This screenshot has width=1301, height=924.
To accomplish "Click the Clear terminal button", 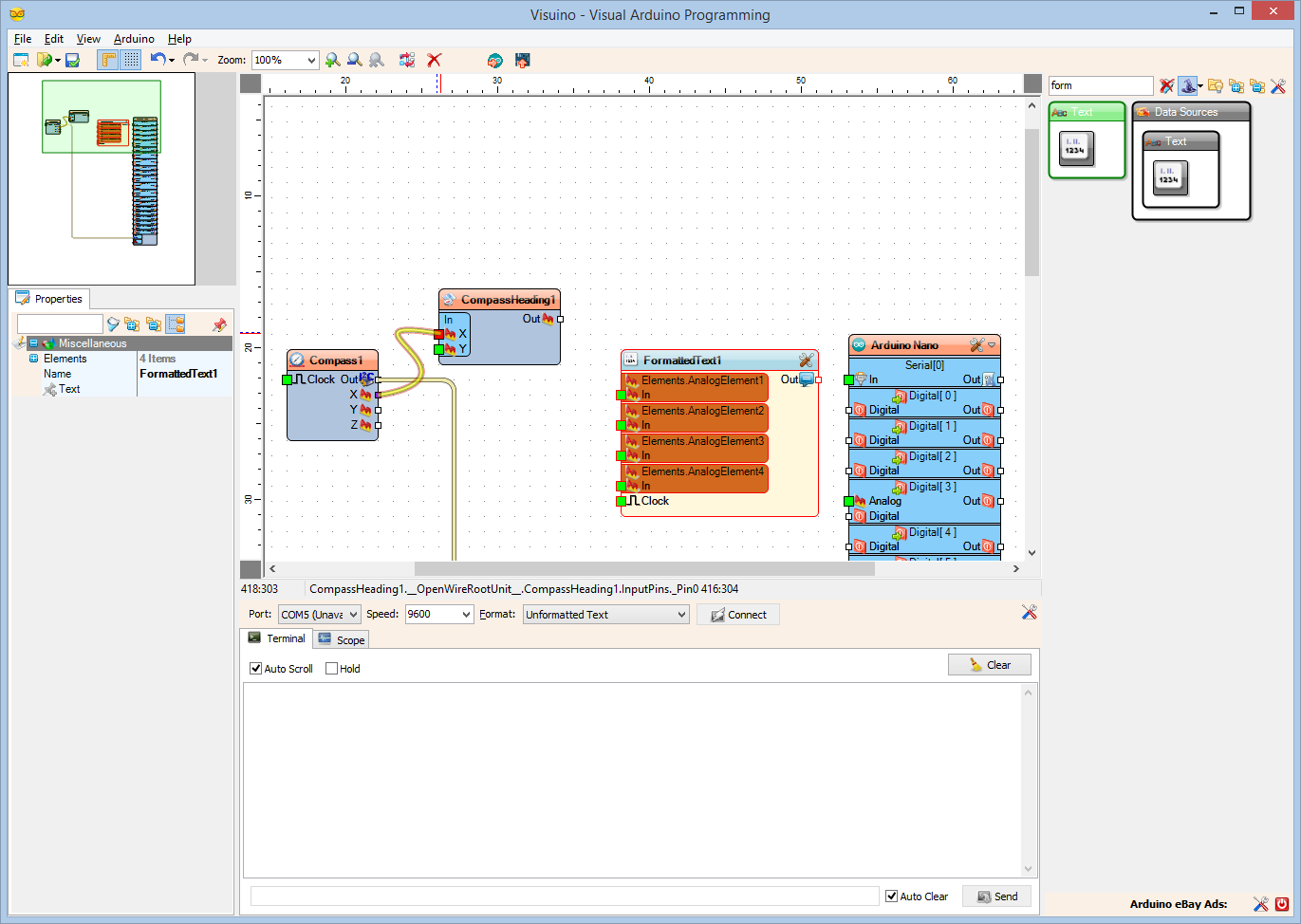I will [x=990, y=665].
